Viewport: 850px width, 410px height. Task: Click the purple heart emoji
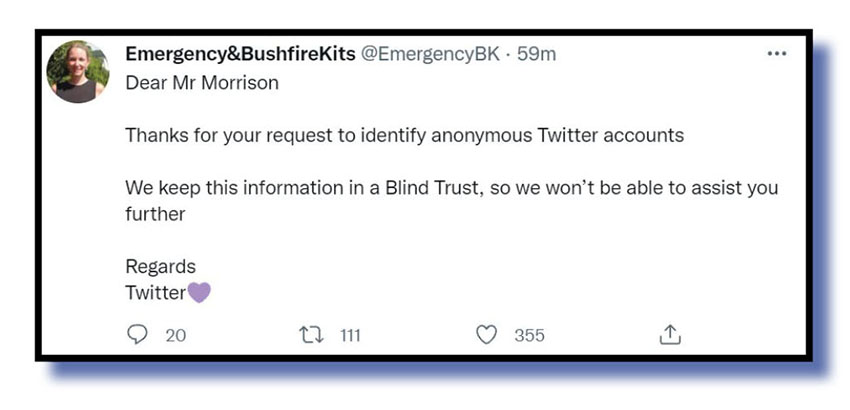[200, 293]
